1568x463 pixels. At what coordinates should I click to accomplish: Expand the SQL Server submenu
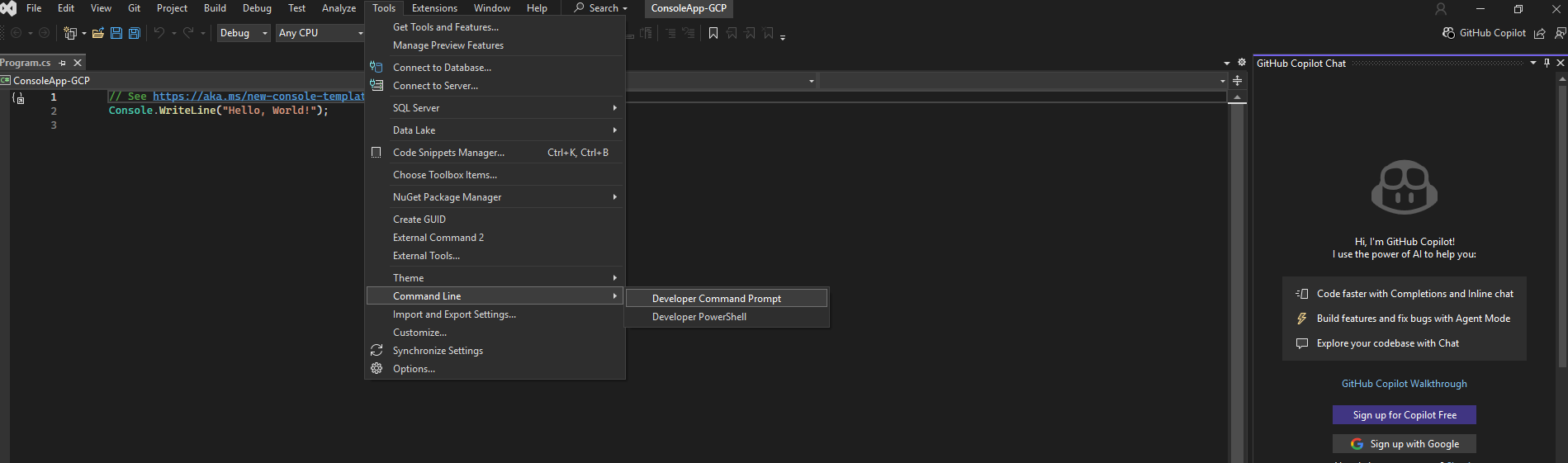pyautogui.click(x=495, y=108)
